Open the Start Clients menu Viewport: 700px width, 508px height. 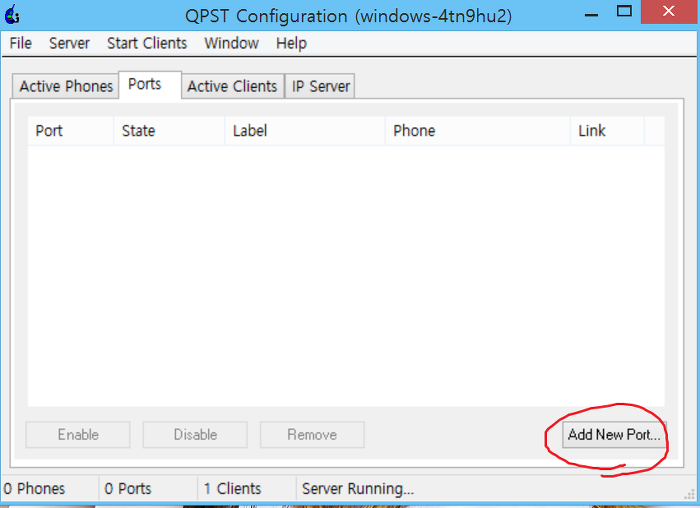[147, 43]
